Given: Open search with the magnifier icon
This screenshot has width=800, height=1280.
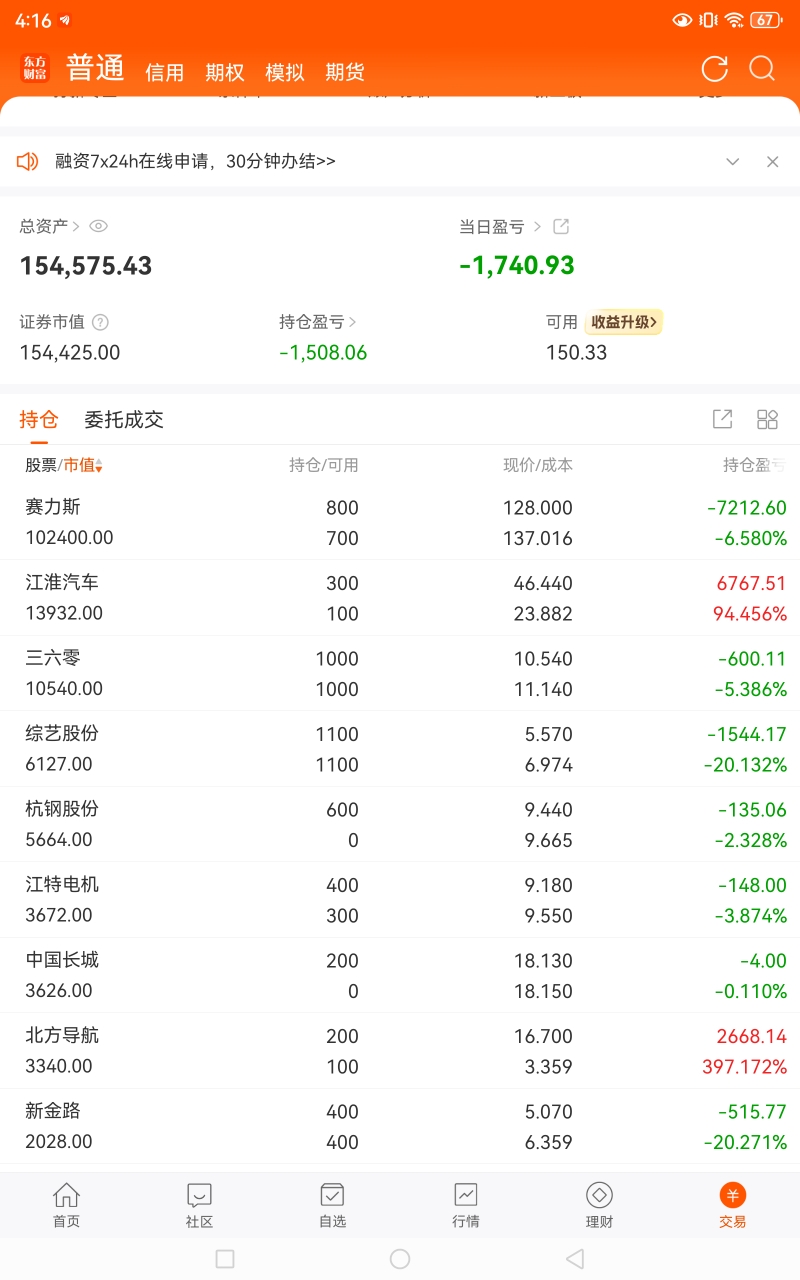Looking at the screenshot, I should point(762,68).
